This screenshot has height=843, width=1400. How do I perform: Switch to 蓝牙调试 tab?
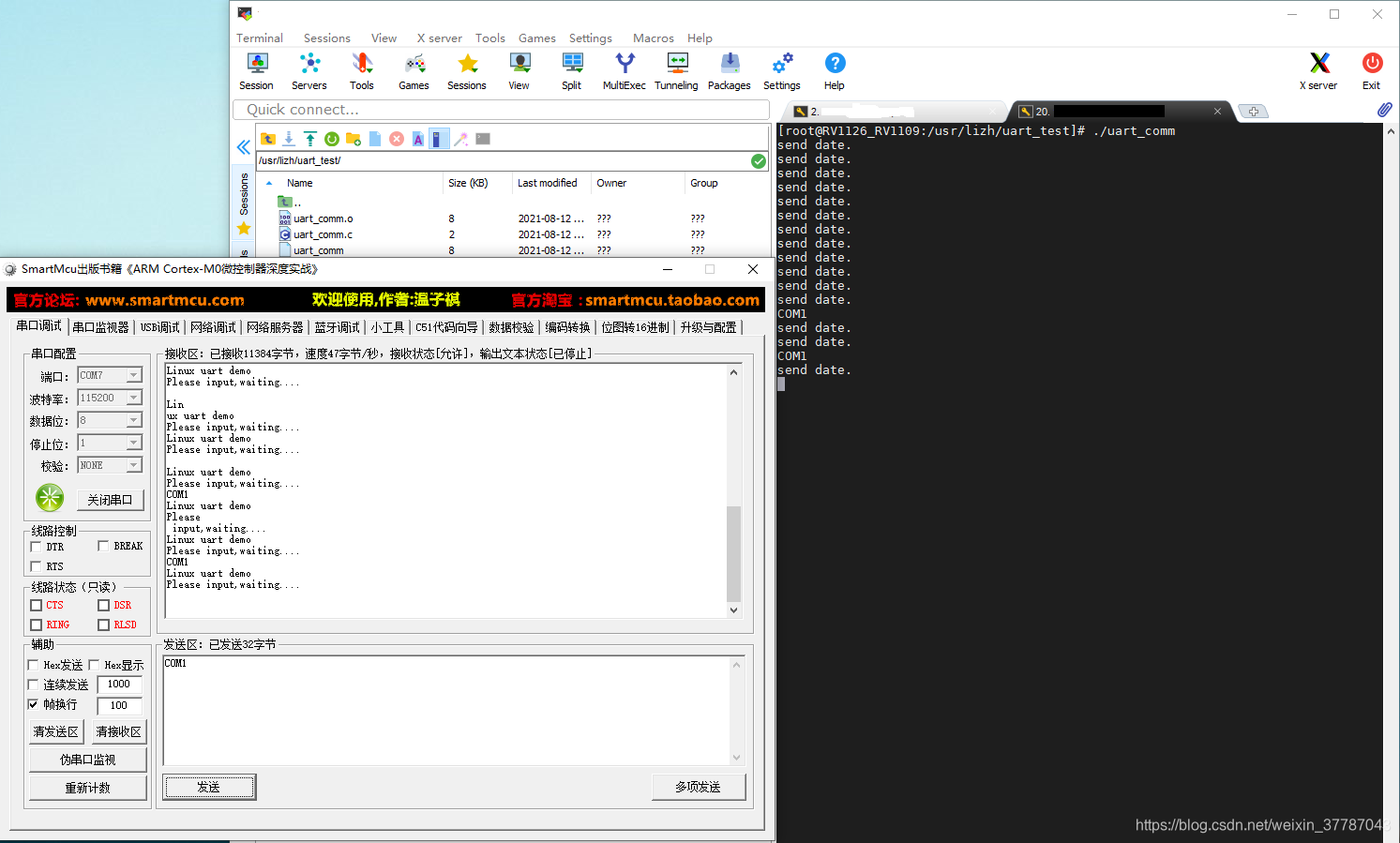(x=338, y=327)
